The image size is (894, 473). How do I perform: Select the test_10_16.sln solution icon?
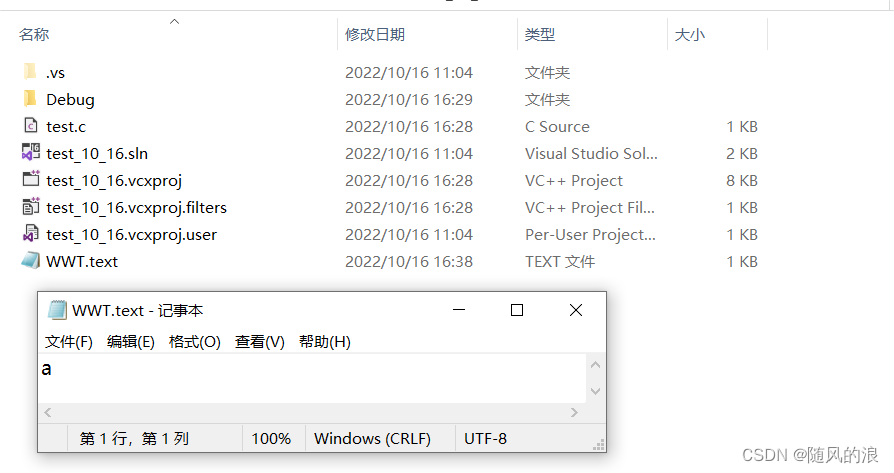(x=30, y=153)
